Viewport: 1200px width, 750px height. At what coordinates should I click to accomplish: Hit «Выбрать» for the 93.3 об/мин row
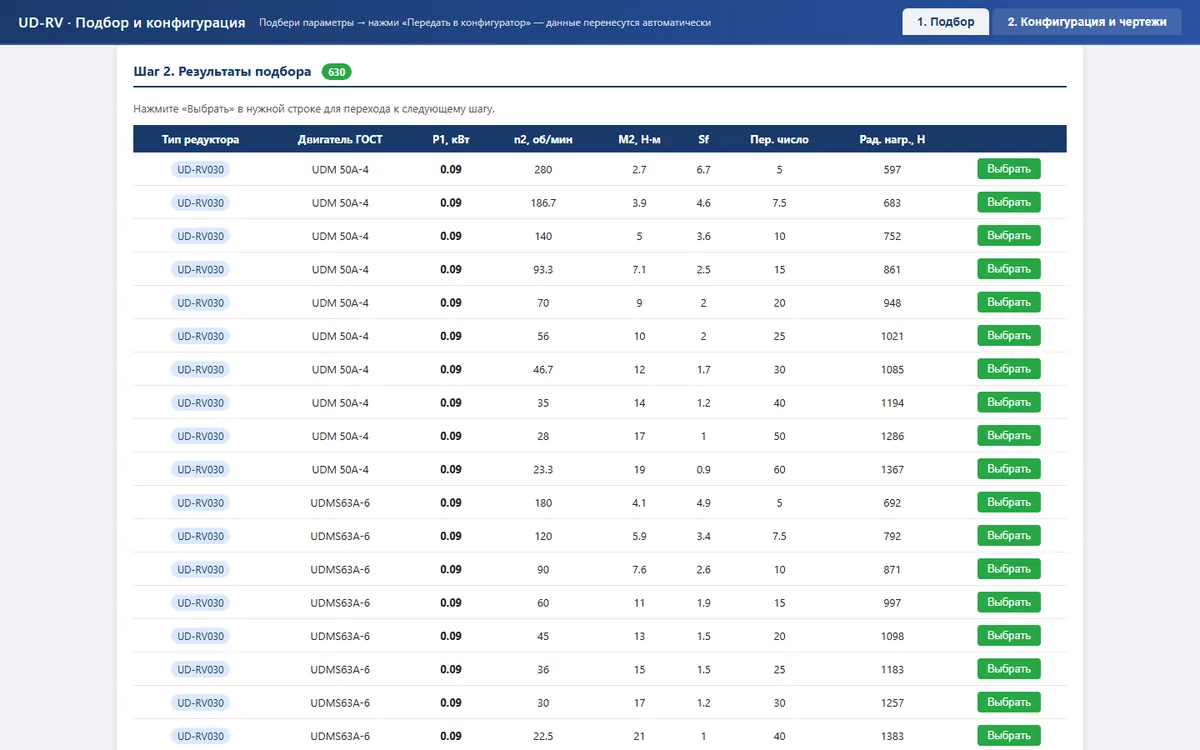point(1009,269)
